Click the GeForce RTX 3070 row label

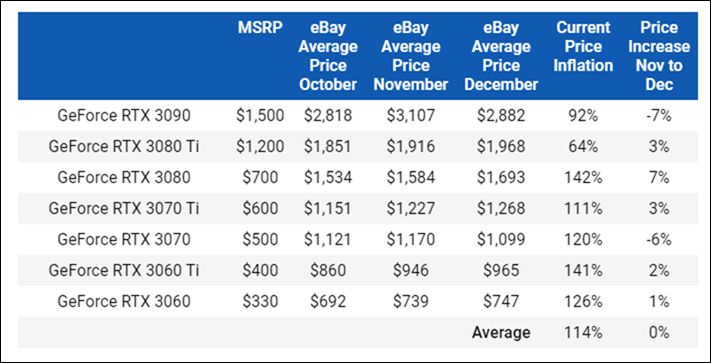click(x=124, y=239)
